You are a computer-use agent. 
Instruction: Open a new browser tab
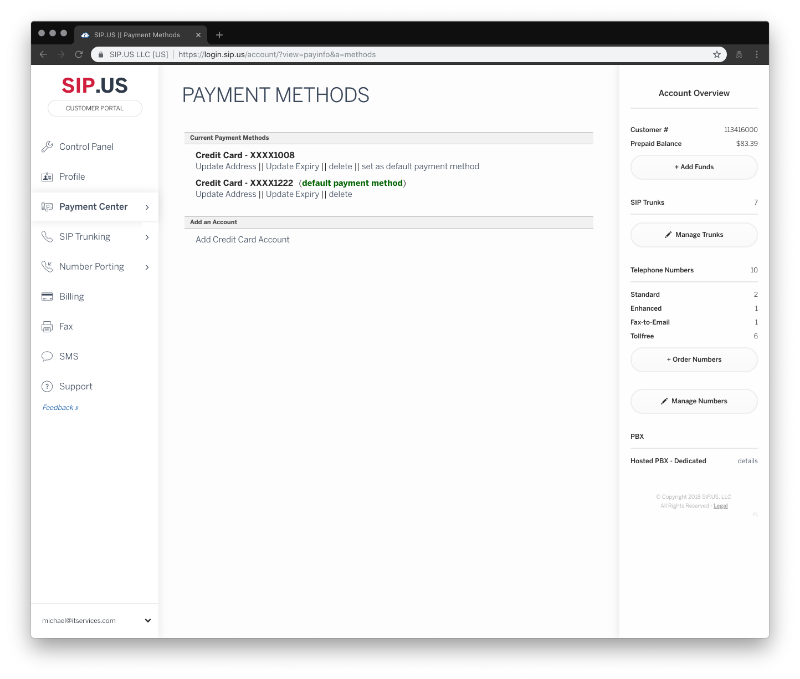[x=220, y=34]
